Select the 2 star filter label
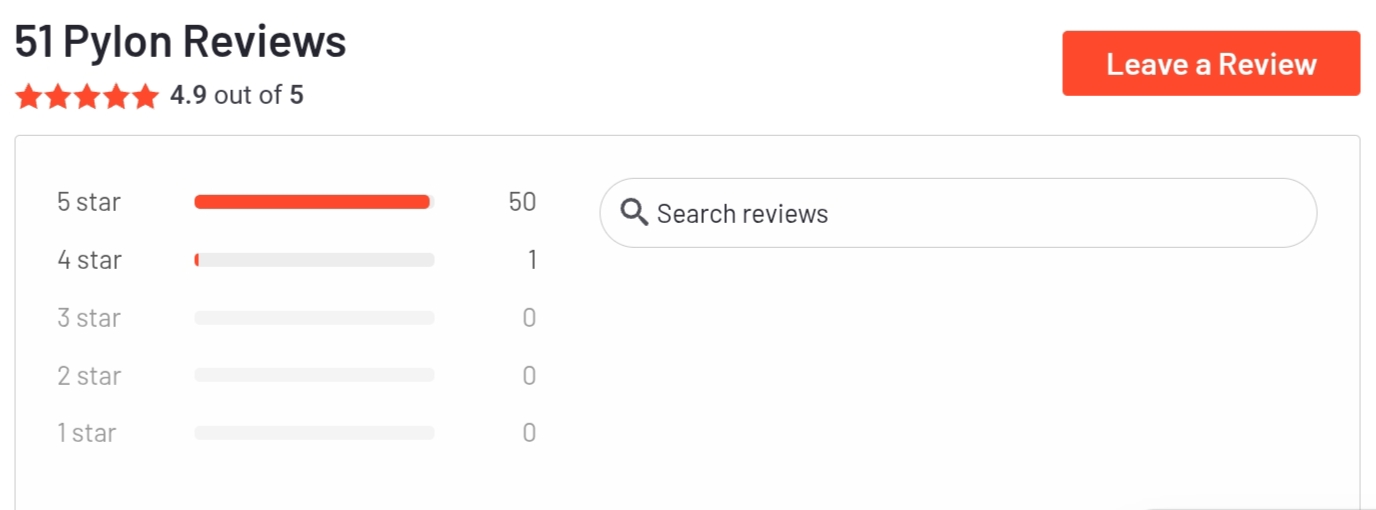The width and height of the screenshot is (1376, 510). [x=89, y=376]
